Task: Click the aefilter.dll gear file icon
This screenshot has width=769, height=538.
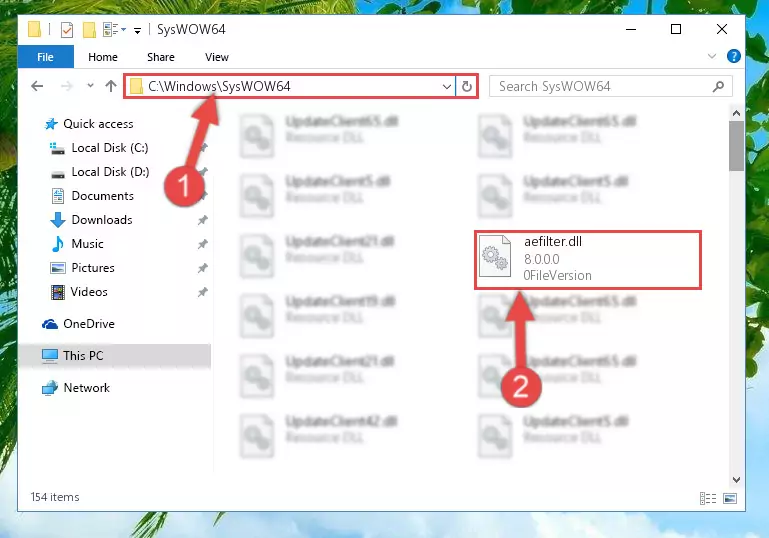Action: 494,256
